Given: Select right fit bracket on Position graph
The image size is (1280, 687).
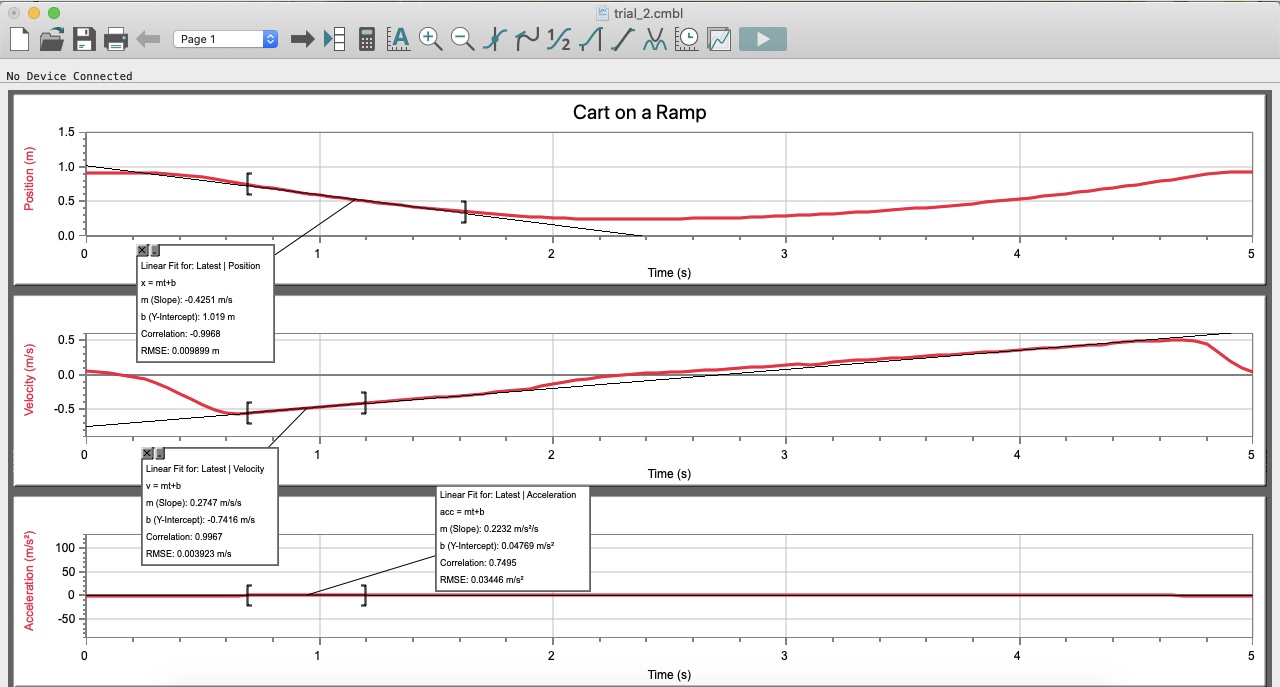Looking at the screenshot, I should pyautogui.click(x=464, y=211).
